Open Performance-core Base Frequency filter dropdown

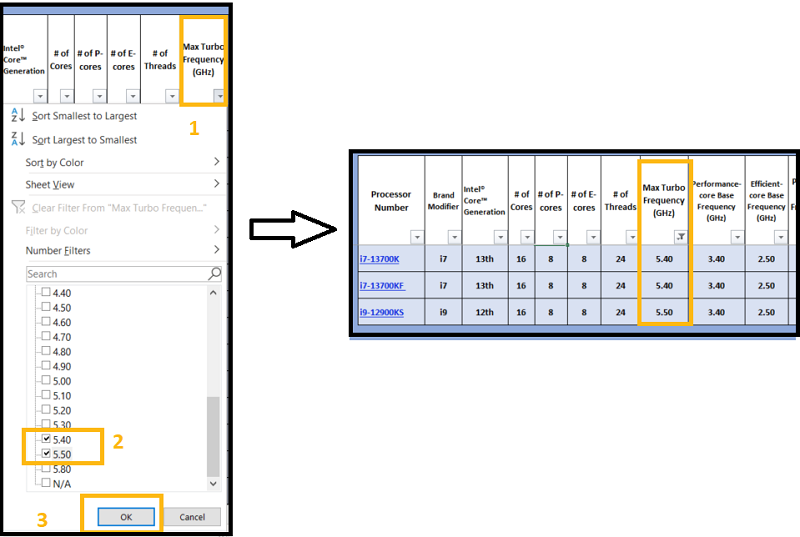click(737, 237)
